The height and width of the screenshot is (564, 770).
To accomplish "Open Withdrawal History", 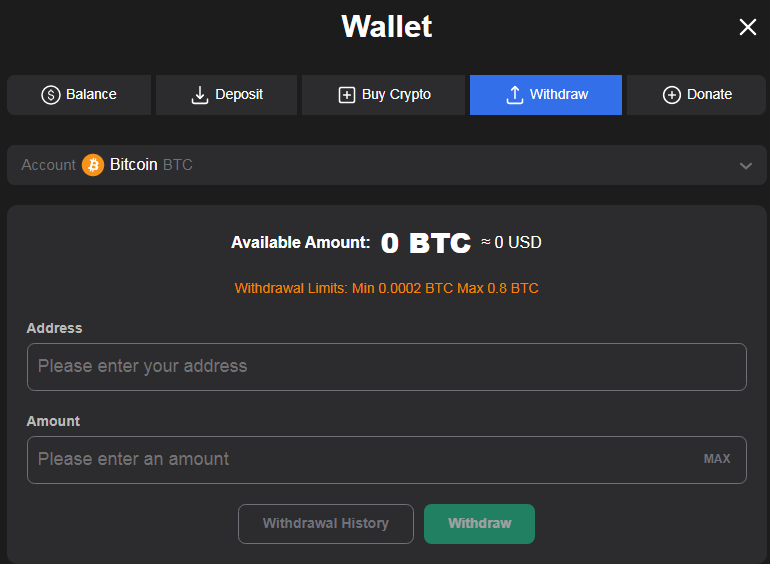I will click(x=325, y=524).
